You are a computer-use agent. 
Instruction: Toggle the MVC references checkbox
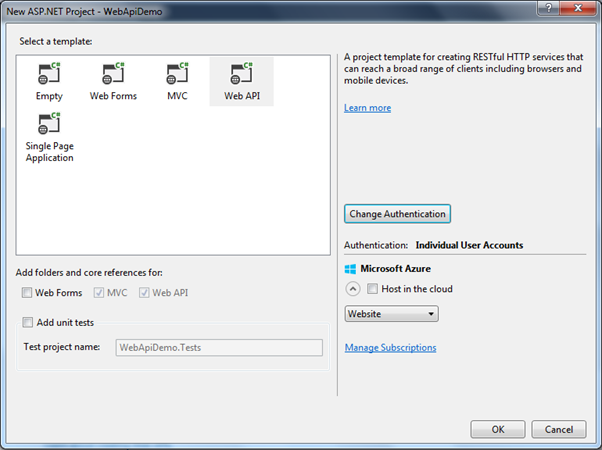pyautogui.click(x=99, y=293)
